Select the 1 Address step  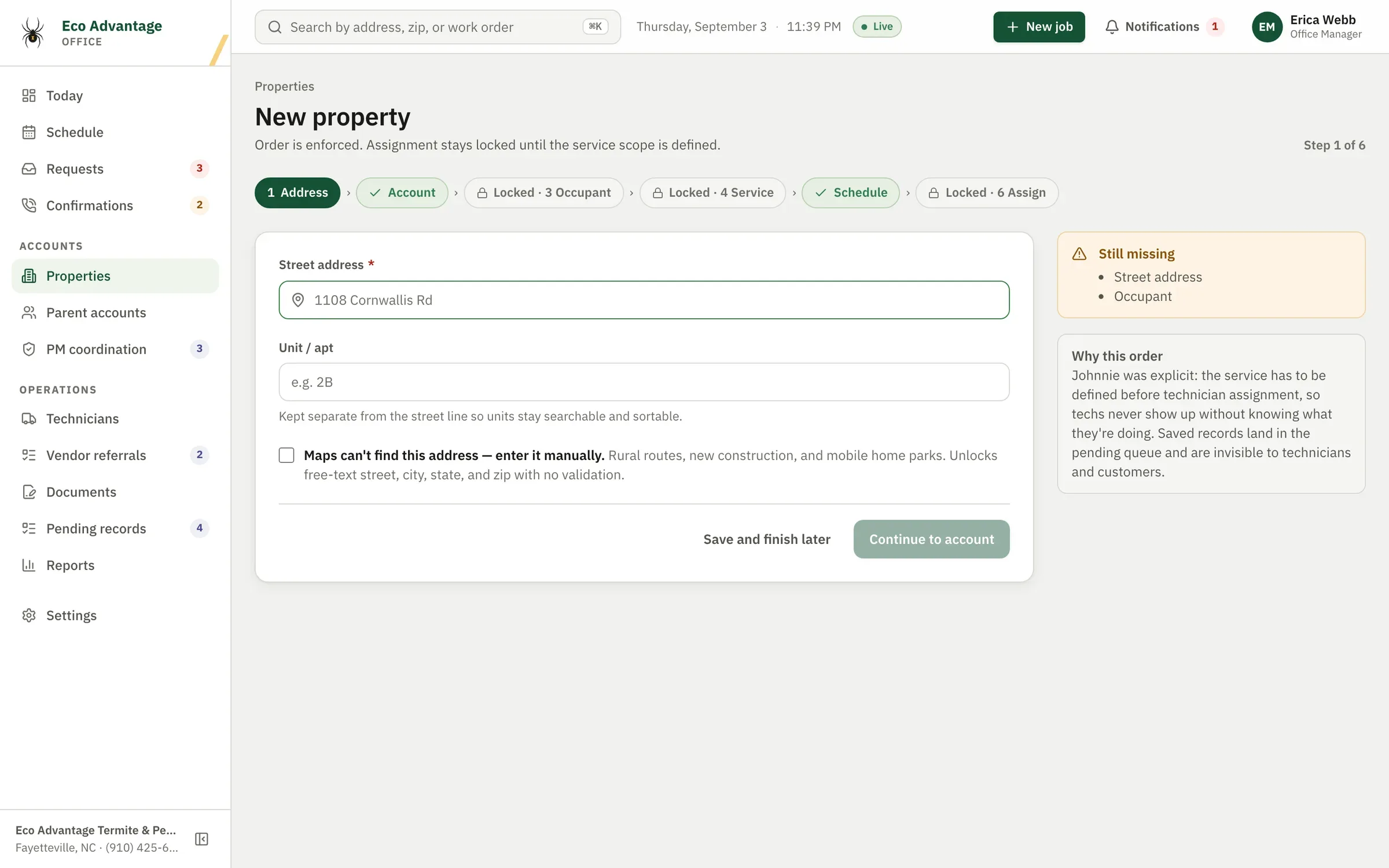point(297,193)
